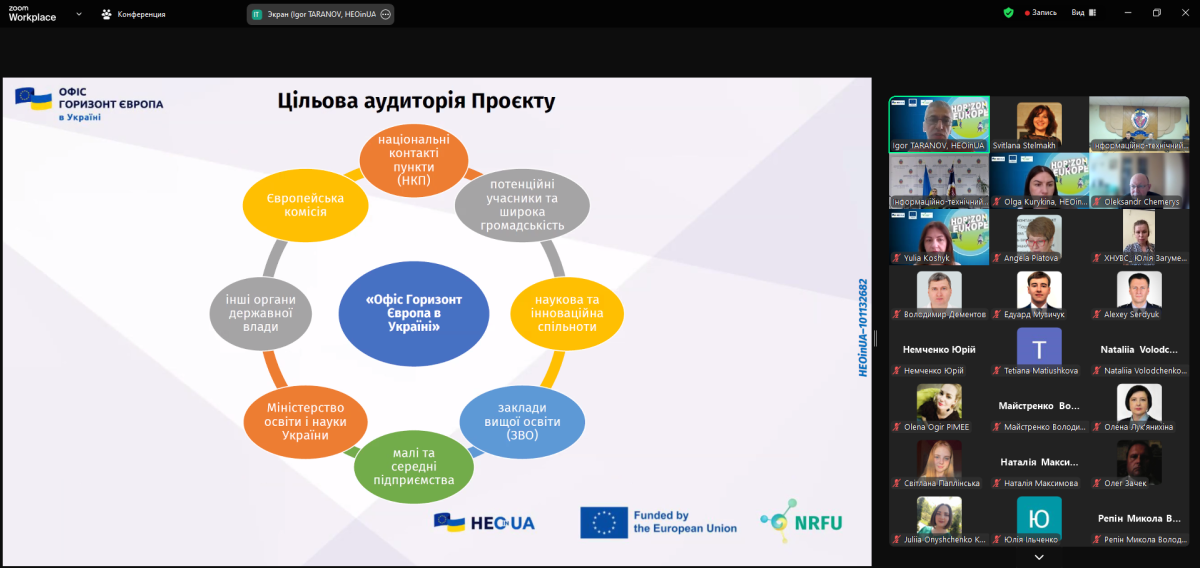Select Юлія Ільченко's avatar tile
The image size is (1200, 568).
pyautogui.click(x=1039, y=516)
